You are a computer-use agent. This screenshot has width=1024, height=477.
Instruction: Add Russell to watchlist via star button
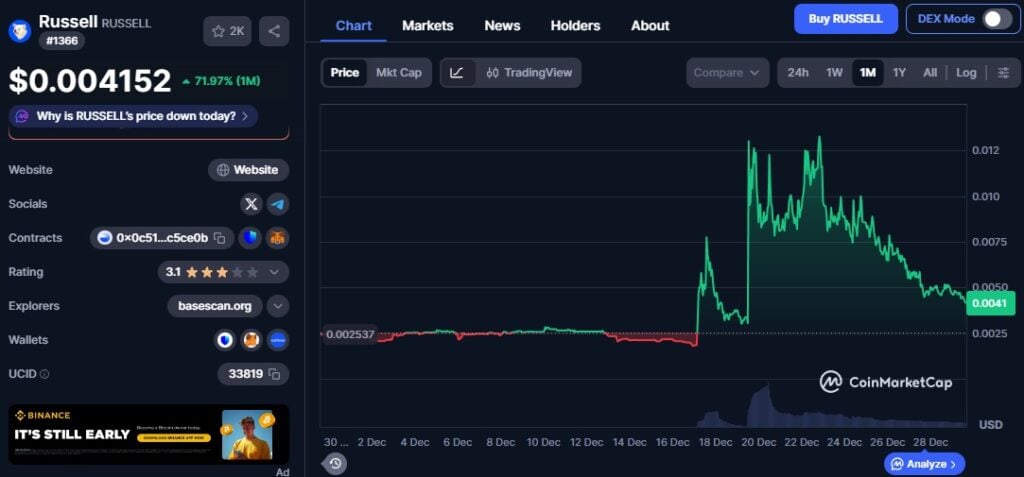pyautogui.click(x=227, y=31)
